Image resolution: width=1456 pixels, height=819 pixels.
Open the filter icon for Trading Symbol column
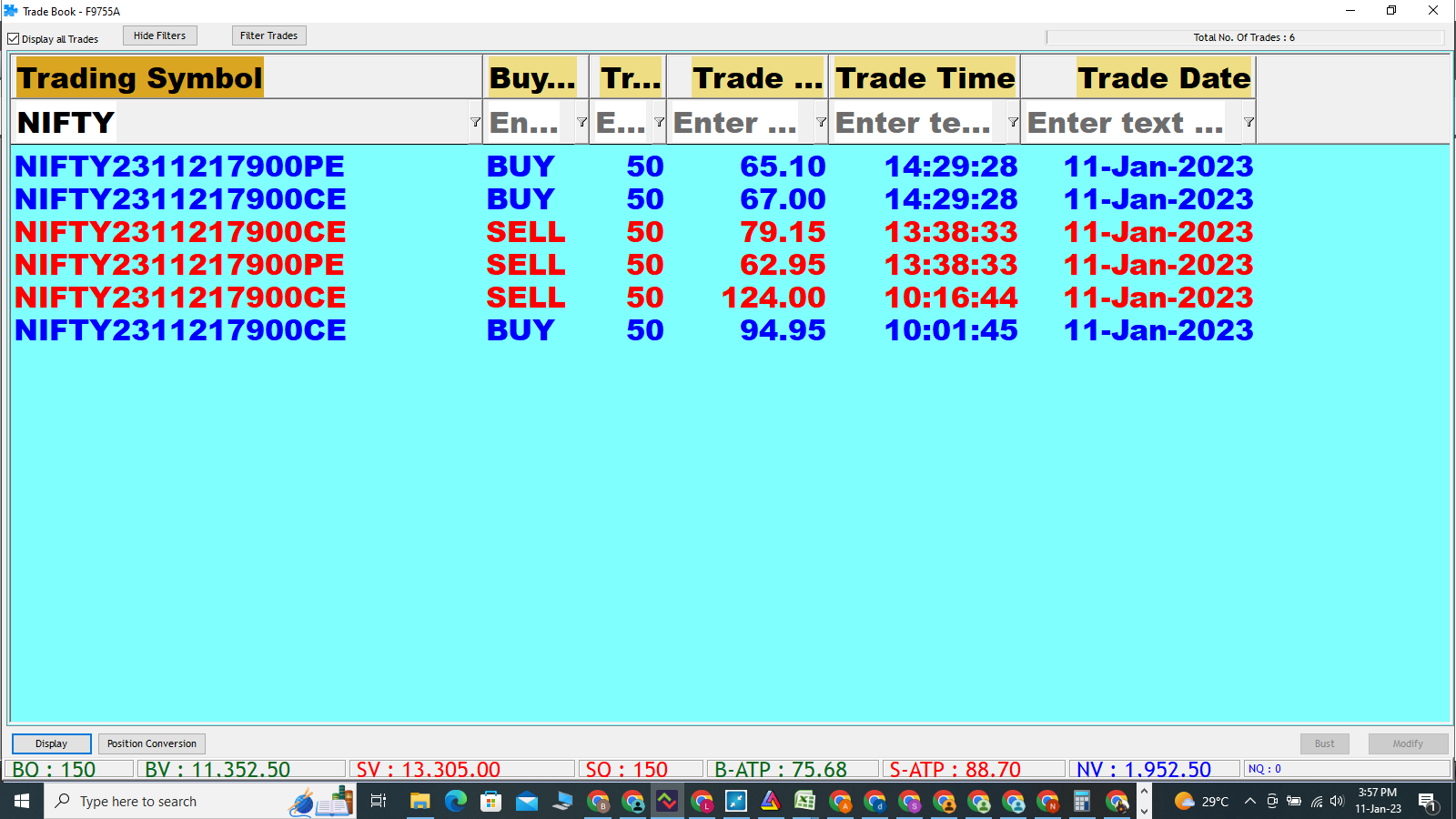click(475, 122)
